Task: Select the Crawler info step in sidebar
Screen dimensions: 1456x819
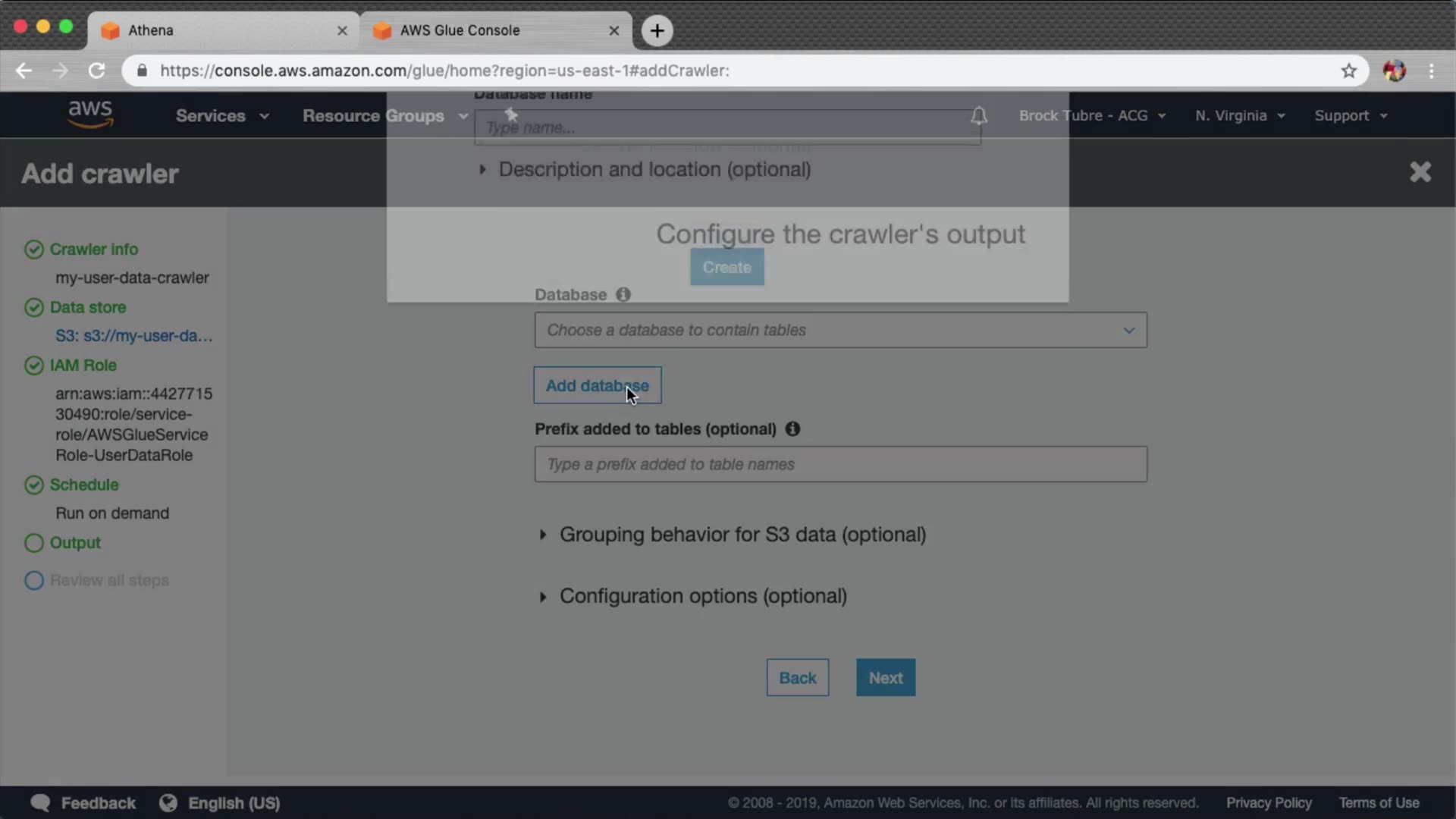Action: click(x=93, y=249)
